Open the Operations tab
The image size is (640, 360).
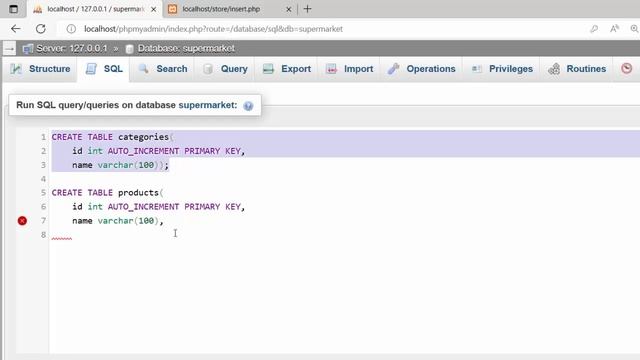(421, 69)
